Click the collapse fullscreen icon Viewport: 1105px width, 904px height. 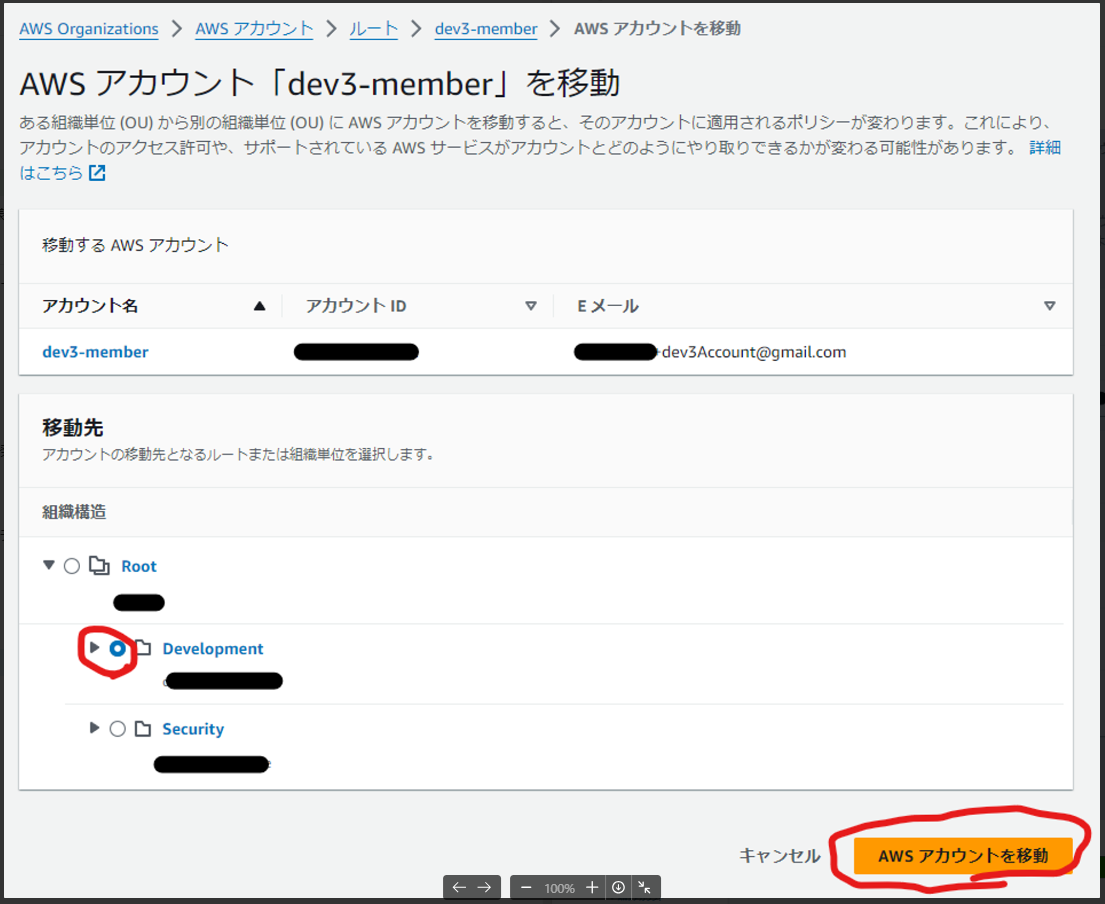click(644, 888)
